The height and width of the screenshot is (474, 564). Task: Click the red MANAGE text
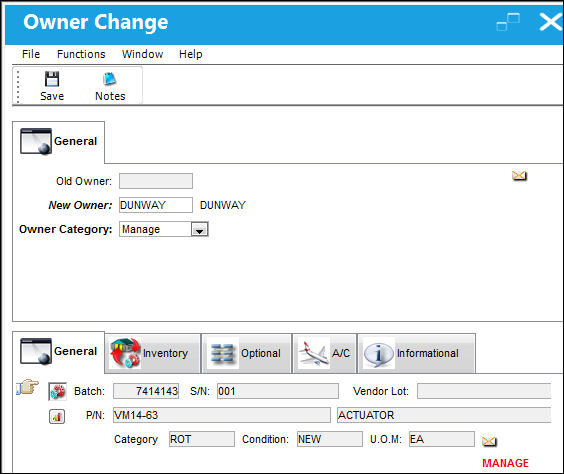(x=505, y=463)
